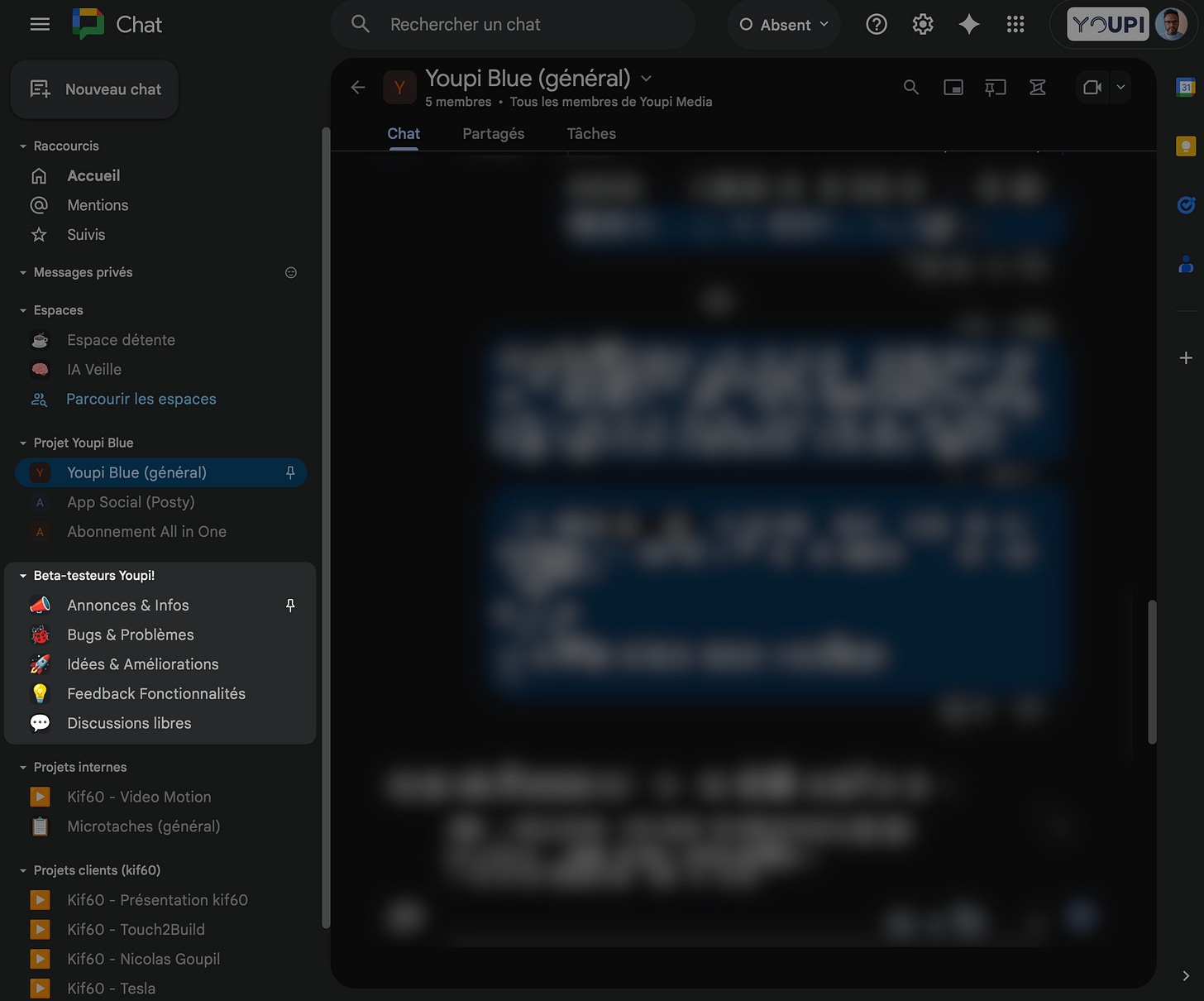The width and height of the screenshot is (1204, 1001).
Task: Start a Nouveau chat
Action: 95,89
